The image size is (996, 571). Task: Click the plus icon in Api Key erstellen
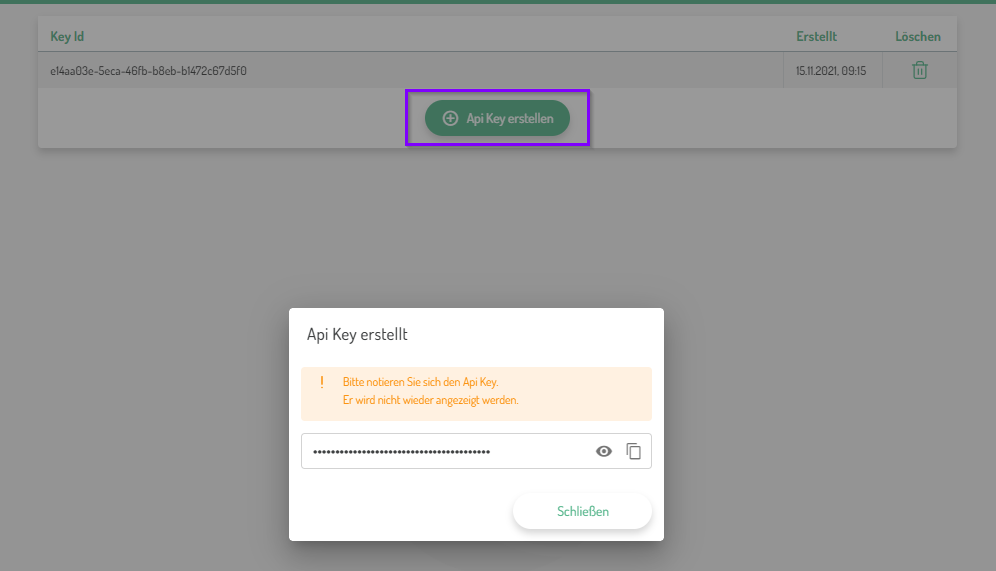[450, 118]
